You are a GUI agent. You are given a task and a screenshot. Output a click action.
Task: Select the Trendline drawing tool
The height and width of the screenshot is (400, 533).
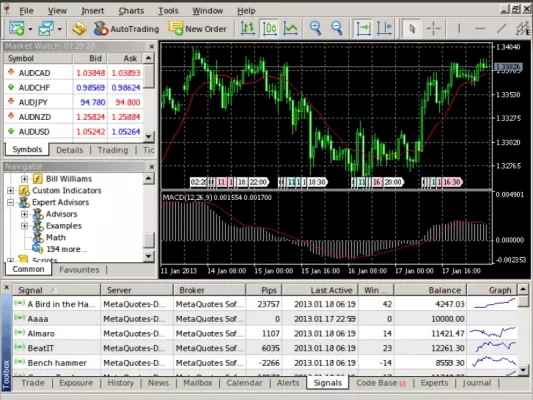(x=501, y=29)
